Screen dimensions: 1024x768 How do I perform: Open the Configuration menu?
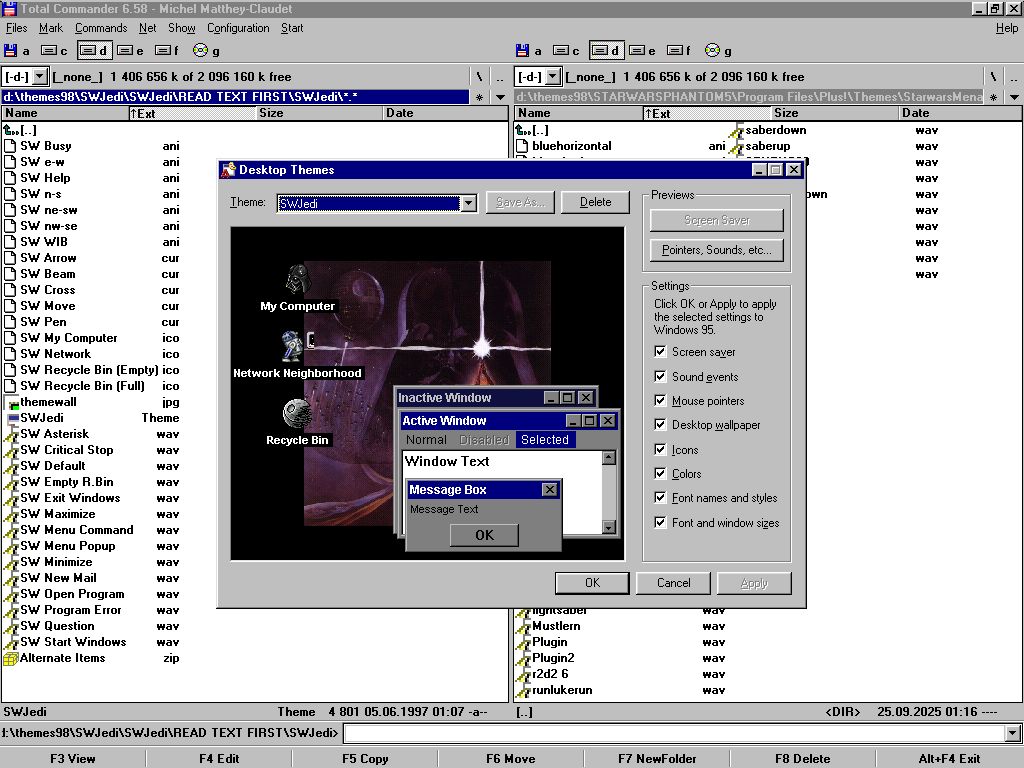point(238,28)
